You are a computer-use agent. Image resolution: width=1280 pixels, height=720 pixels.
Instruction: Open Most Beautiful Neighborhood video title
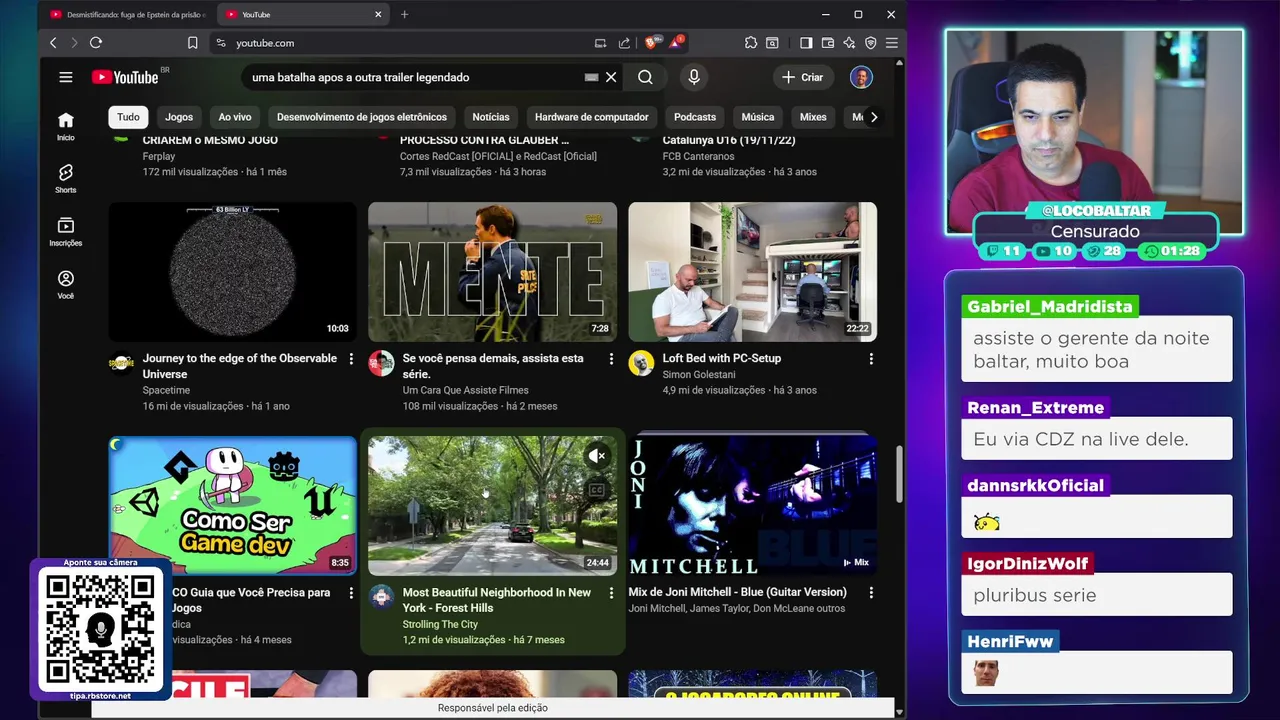497,600
